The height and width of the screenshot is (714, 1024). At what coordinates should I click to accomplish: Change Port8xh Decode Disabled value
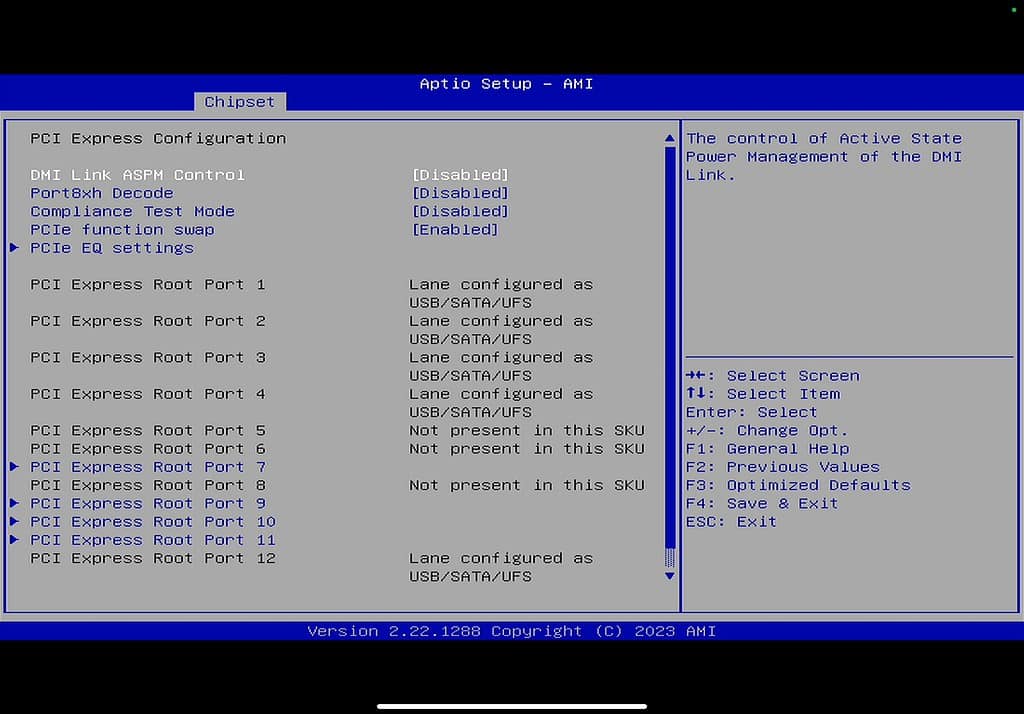(x=460, y=193)
